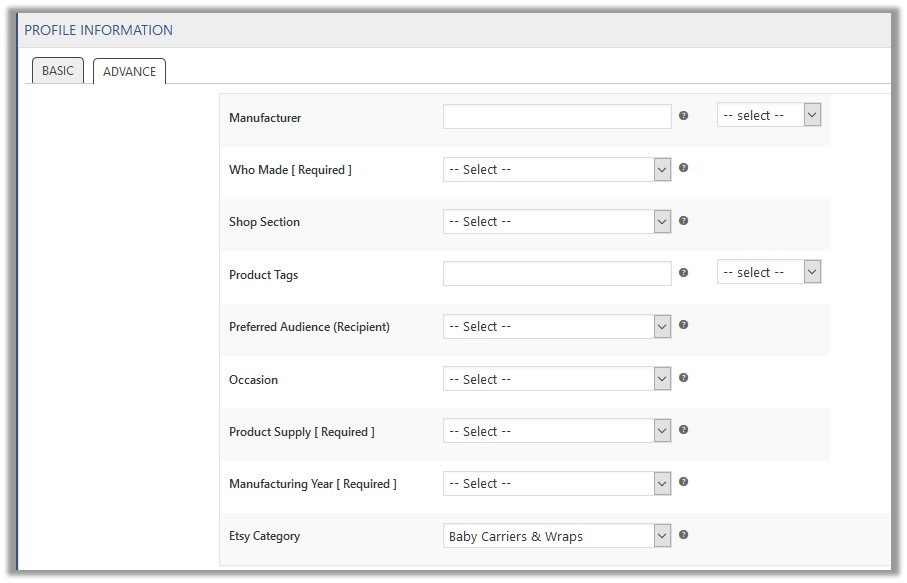Click help icon next to Manufacturer field

coord(683,116)
